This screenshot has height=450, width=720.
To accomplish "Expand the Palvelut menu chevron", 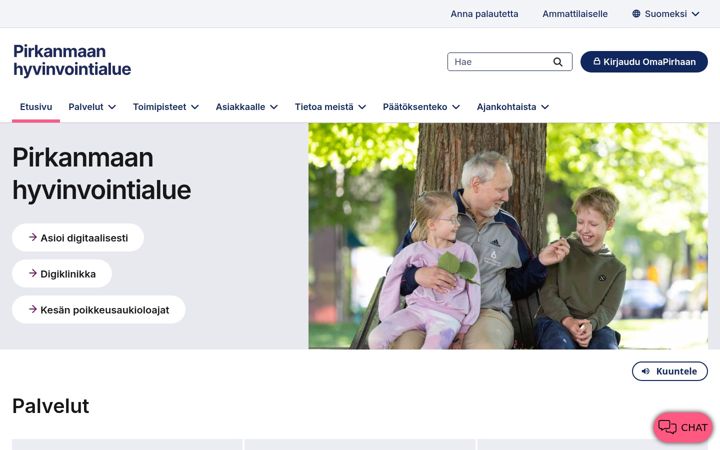I will [x=112, y=107].
